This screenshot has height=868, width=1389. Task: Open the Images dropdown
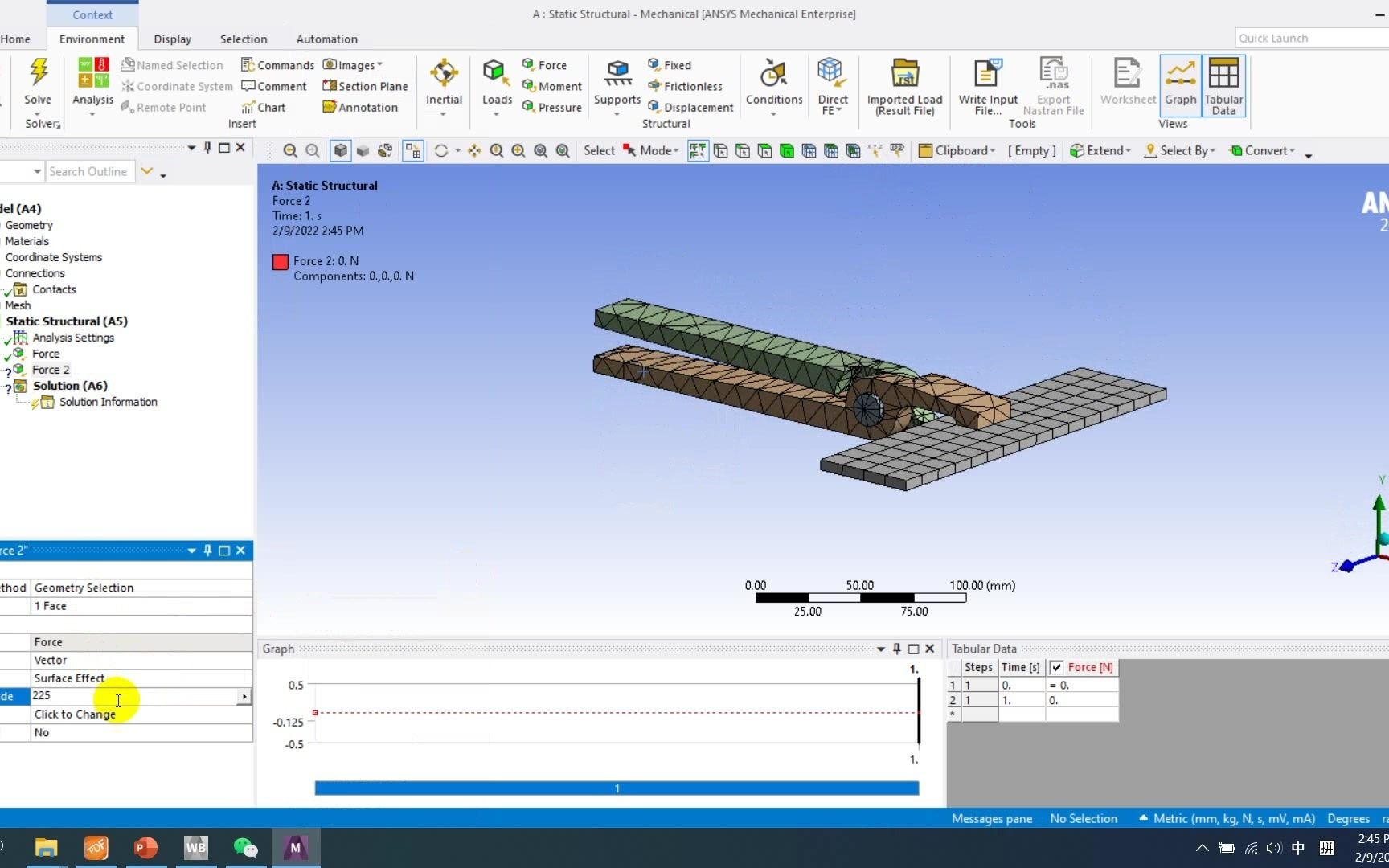[353, 65]
